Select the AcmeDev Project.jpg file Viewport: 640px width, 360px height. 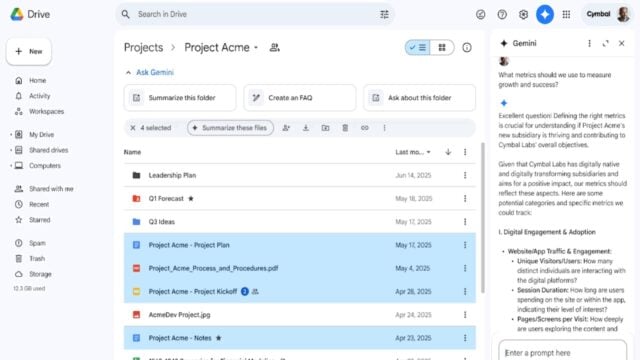[300, 315]
